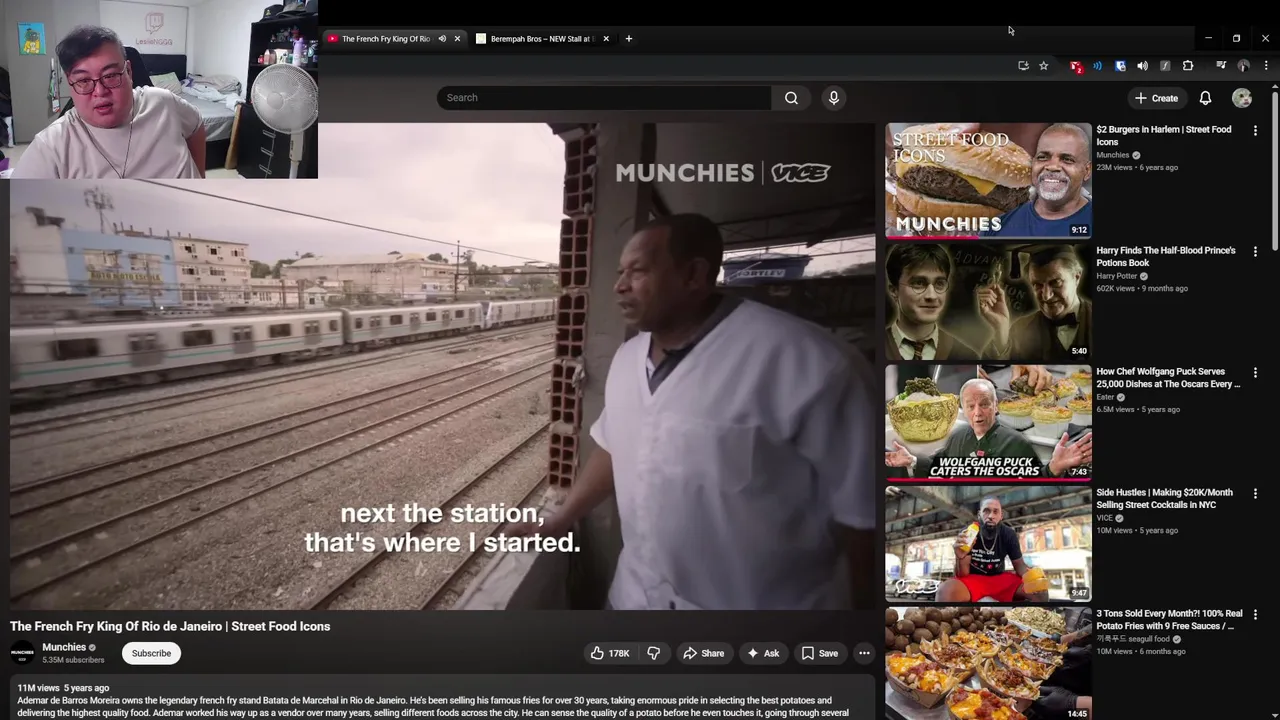The width and height of the screenshot is (1280, 720).
Task: Save the video to a playlist
Action: [820, 653]
